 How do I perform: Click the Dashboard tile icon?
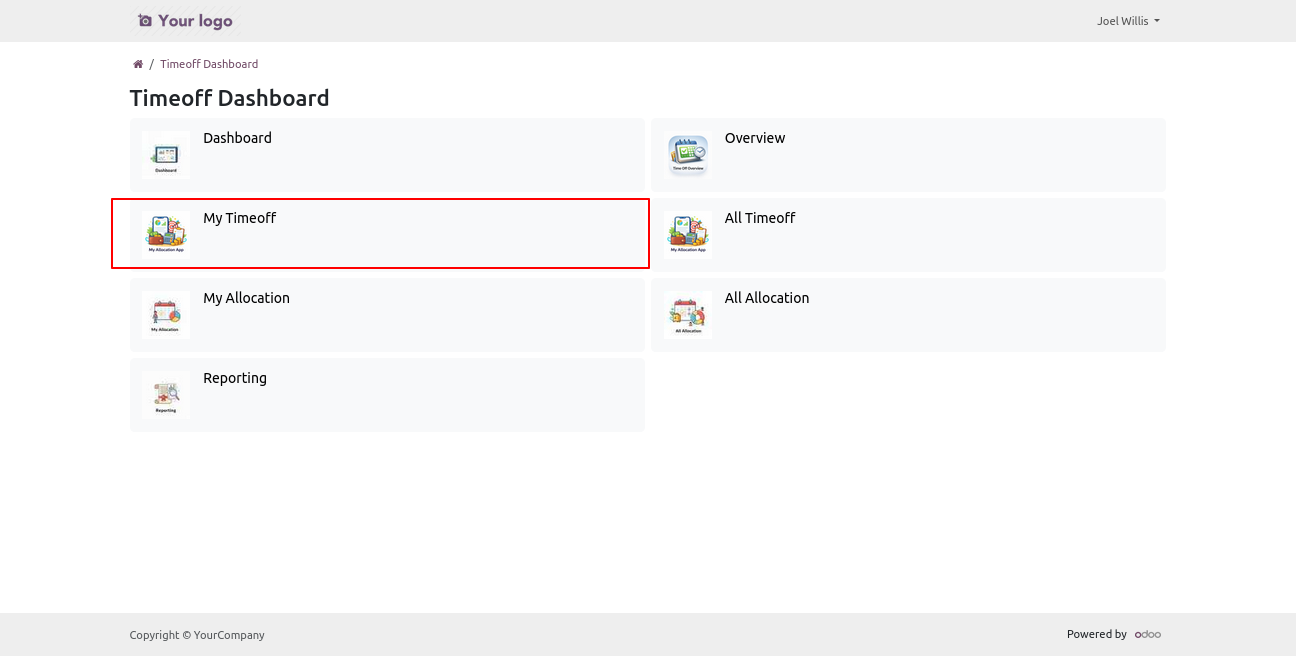coord(166,155)
